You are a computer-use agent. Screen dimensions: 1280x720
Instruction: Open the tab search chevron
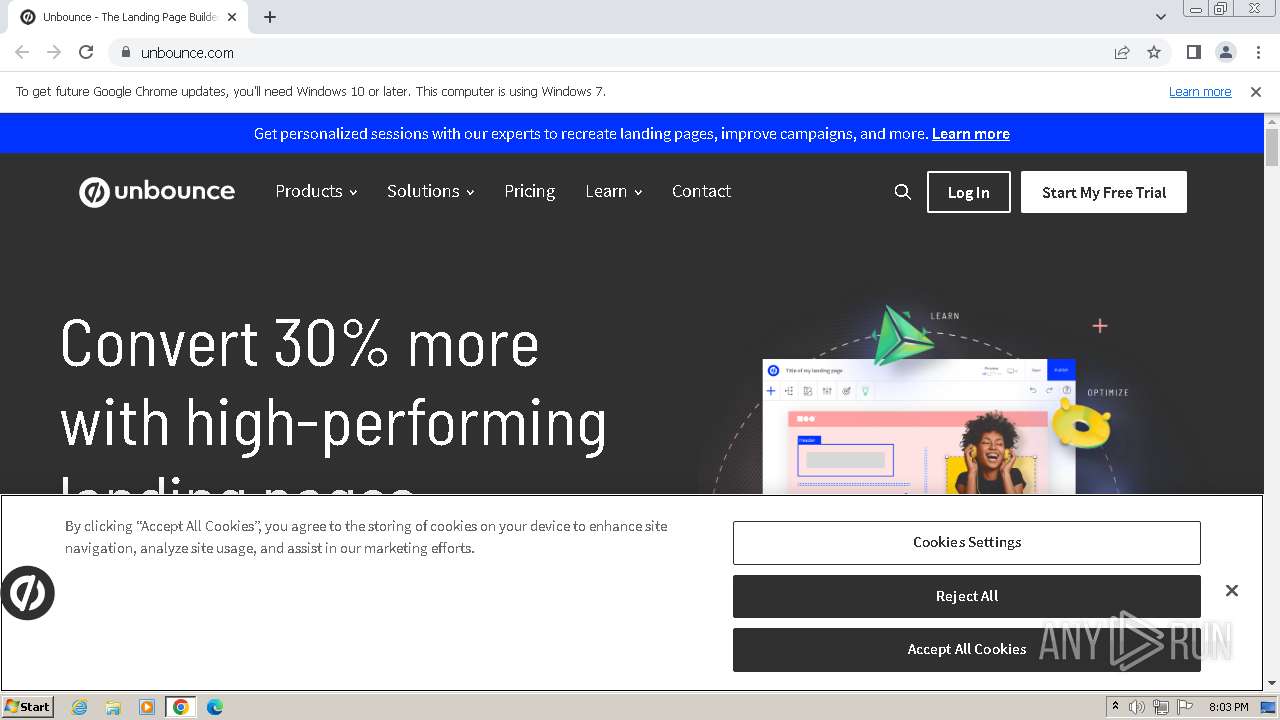1160,17
